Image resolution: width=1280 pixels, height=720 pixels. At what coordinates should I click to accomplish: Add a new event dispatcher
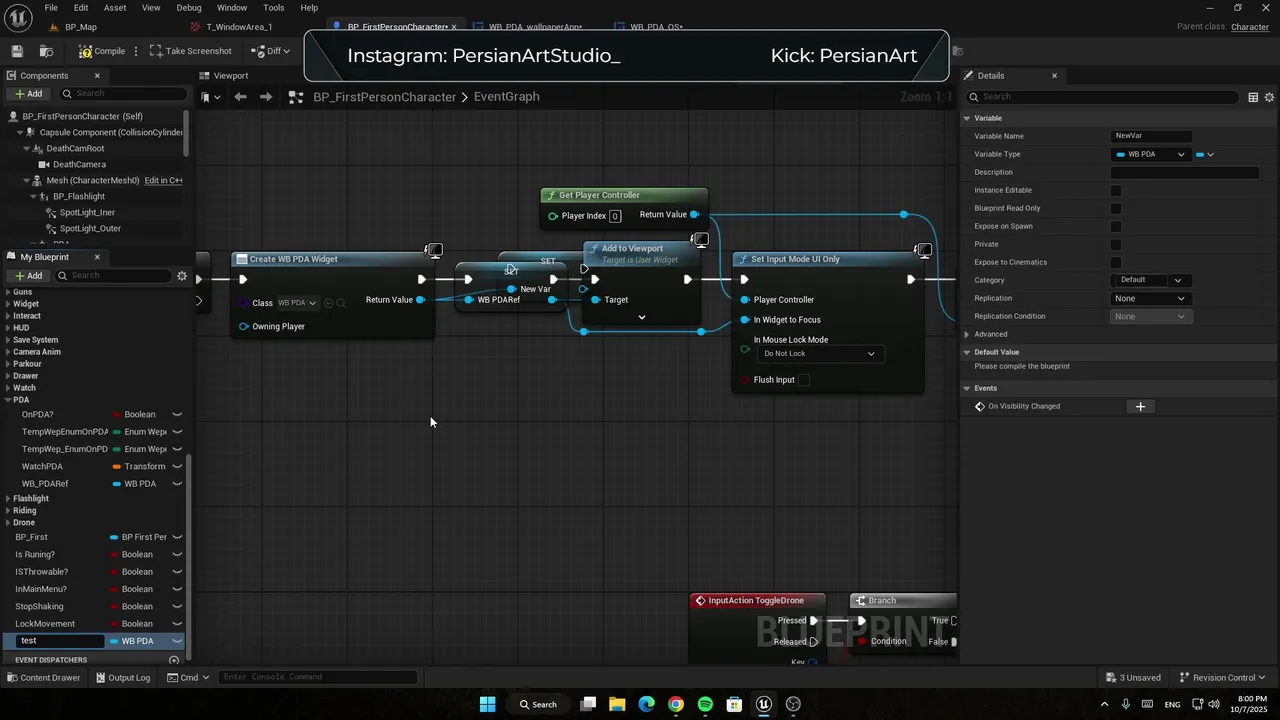[x=174, y=660]
